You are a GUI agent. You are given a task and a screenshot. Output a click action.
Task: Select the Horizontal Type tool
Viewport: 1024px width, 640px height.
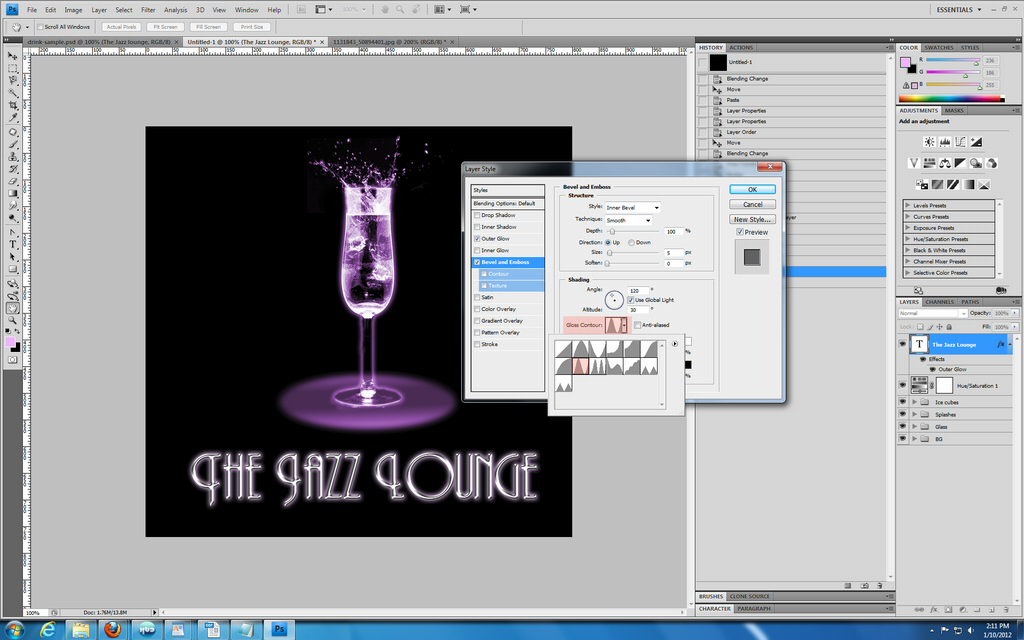[12, 244]
